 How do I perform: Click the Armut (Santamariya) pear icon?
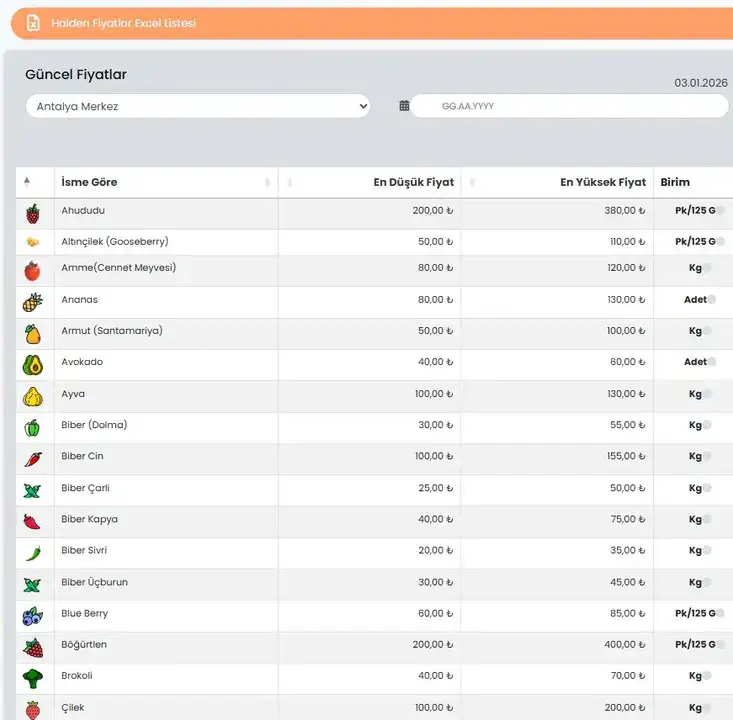click(33, 334)
